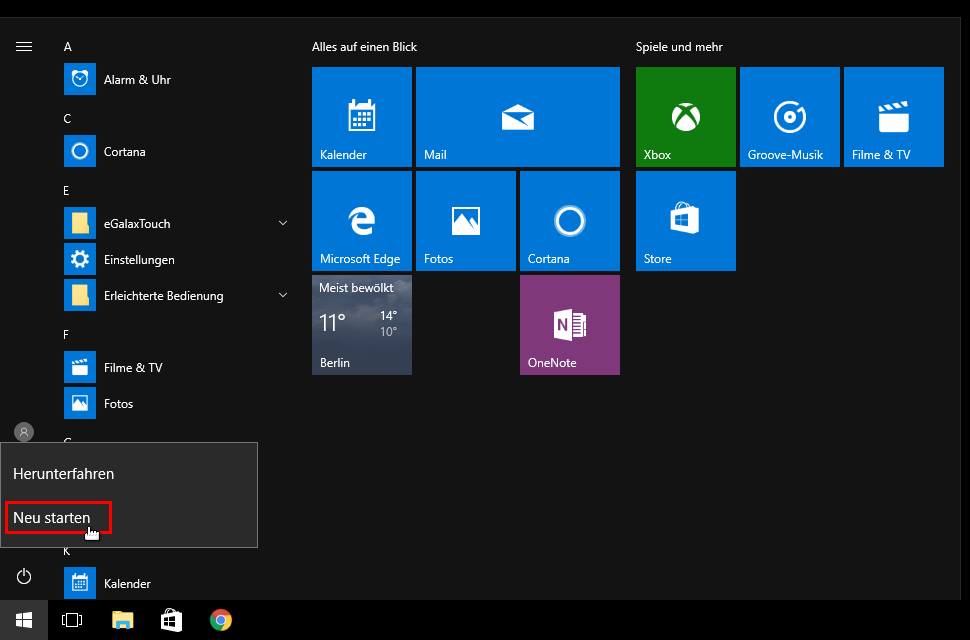The width and height of the screenshot is (970, 640).
Task: Click the Windows Start button
Action: point(24,620)
